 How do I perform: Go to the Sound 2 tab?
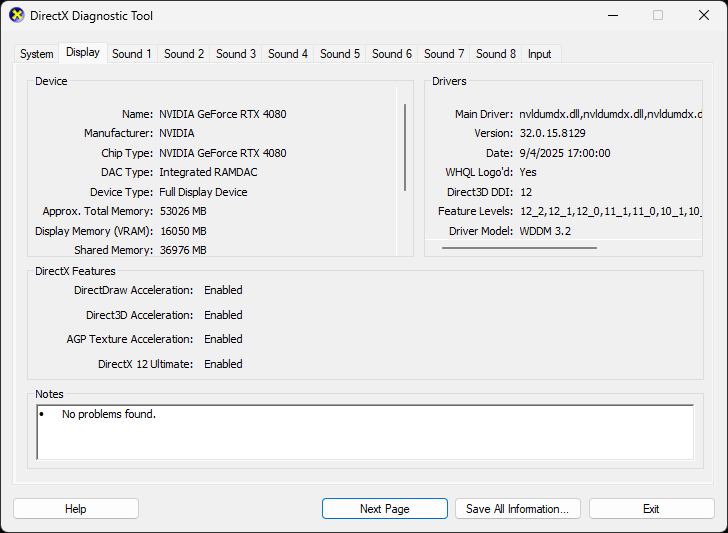[x=184, y=54]
